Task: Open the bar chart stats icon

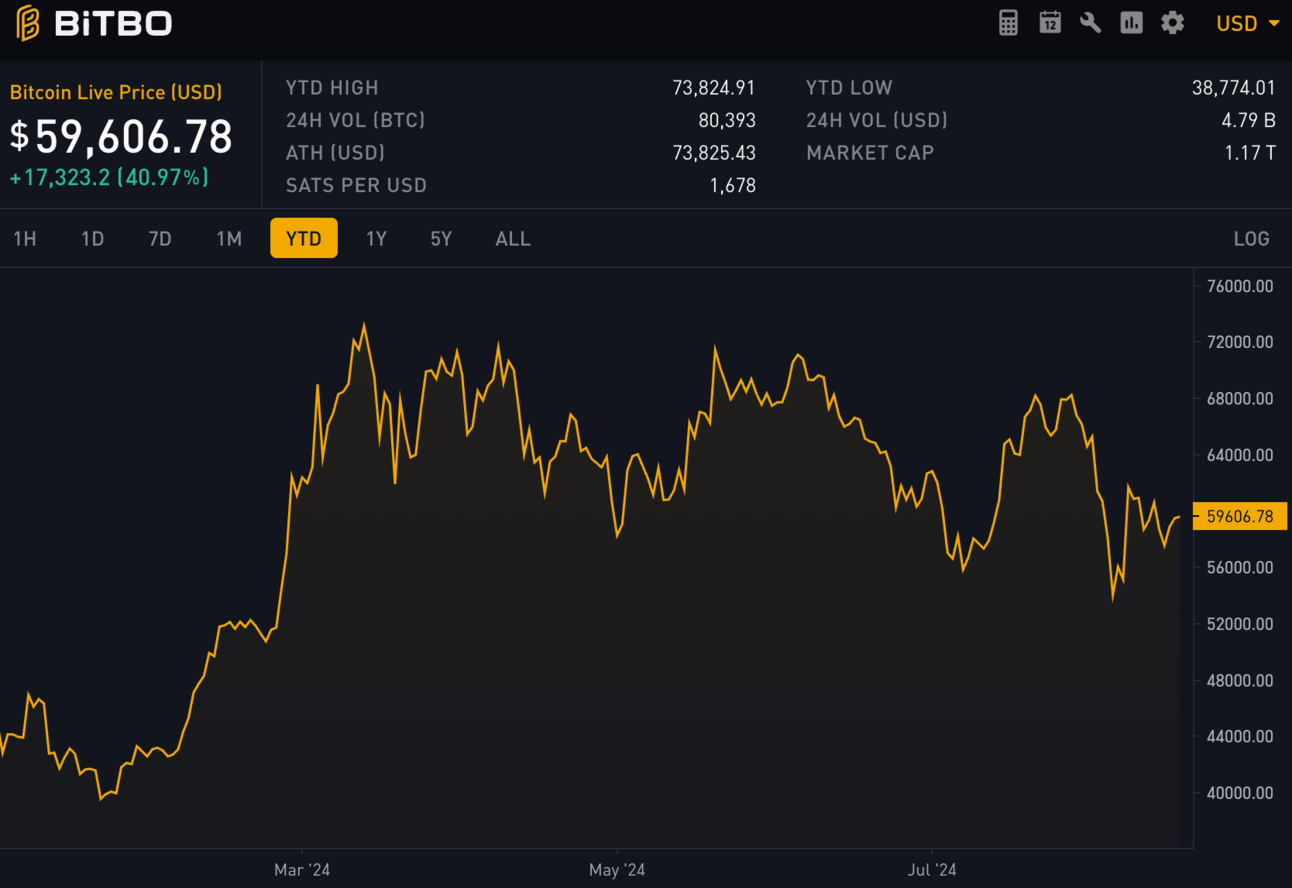Action: coord(1131,23)
